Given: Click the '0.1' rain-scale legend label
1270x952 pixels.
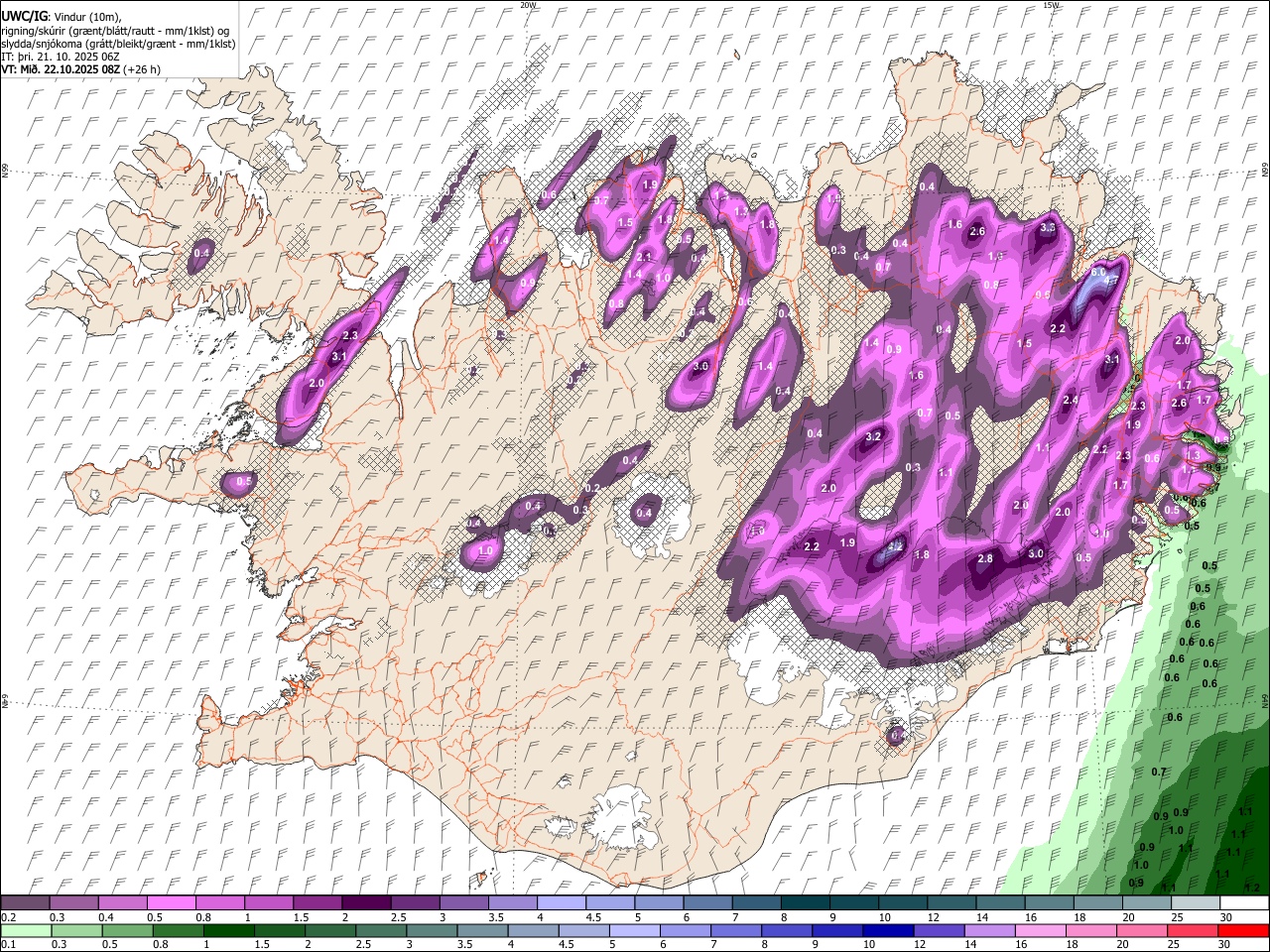Looking at the screenshot, I should (8, 945).
